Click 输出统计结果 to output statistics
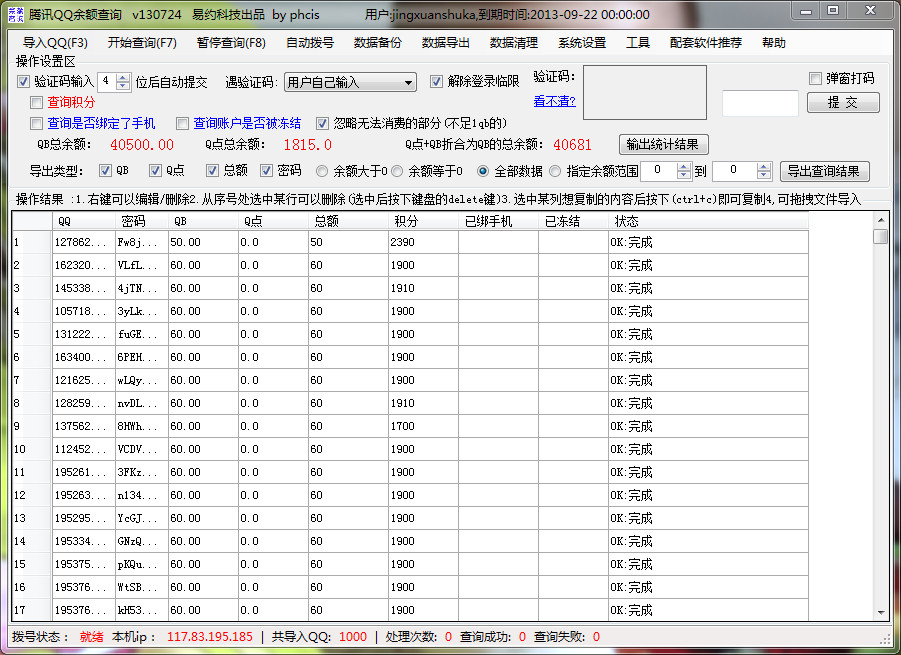901x655 pixels. click(663, 144)
